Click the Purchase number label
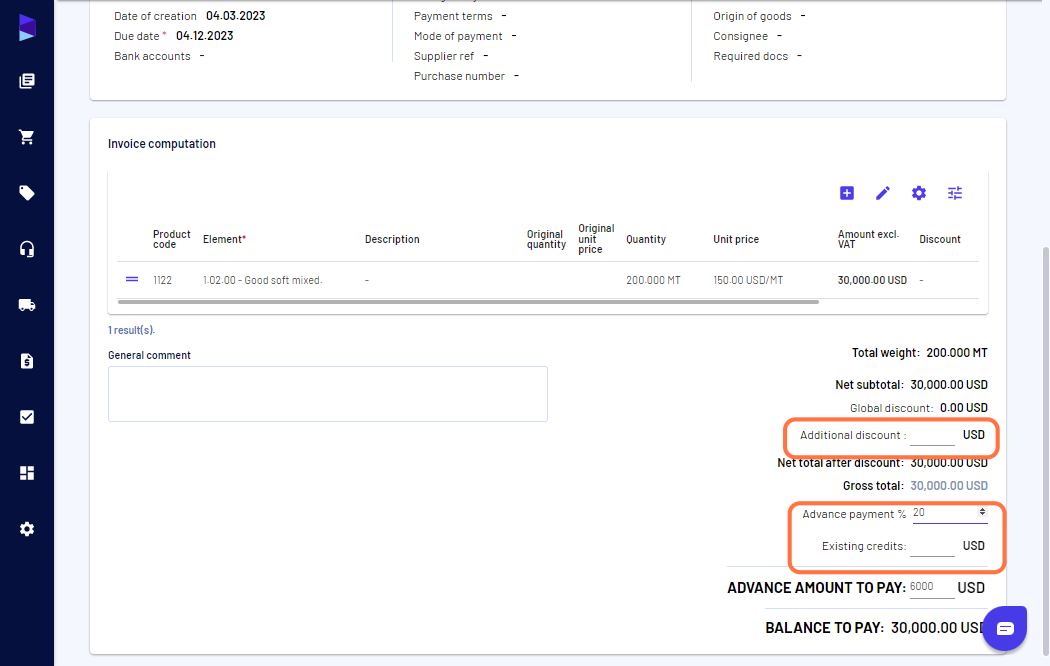The image size is (1050, 666). (x=459, y=76)
